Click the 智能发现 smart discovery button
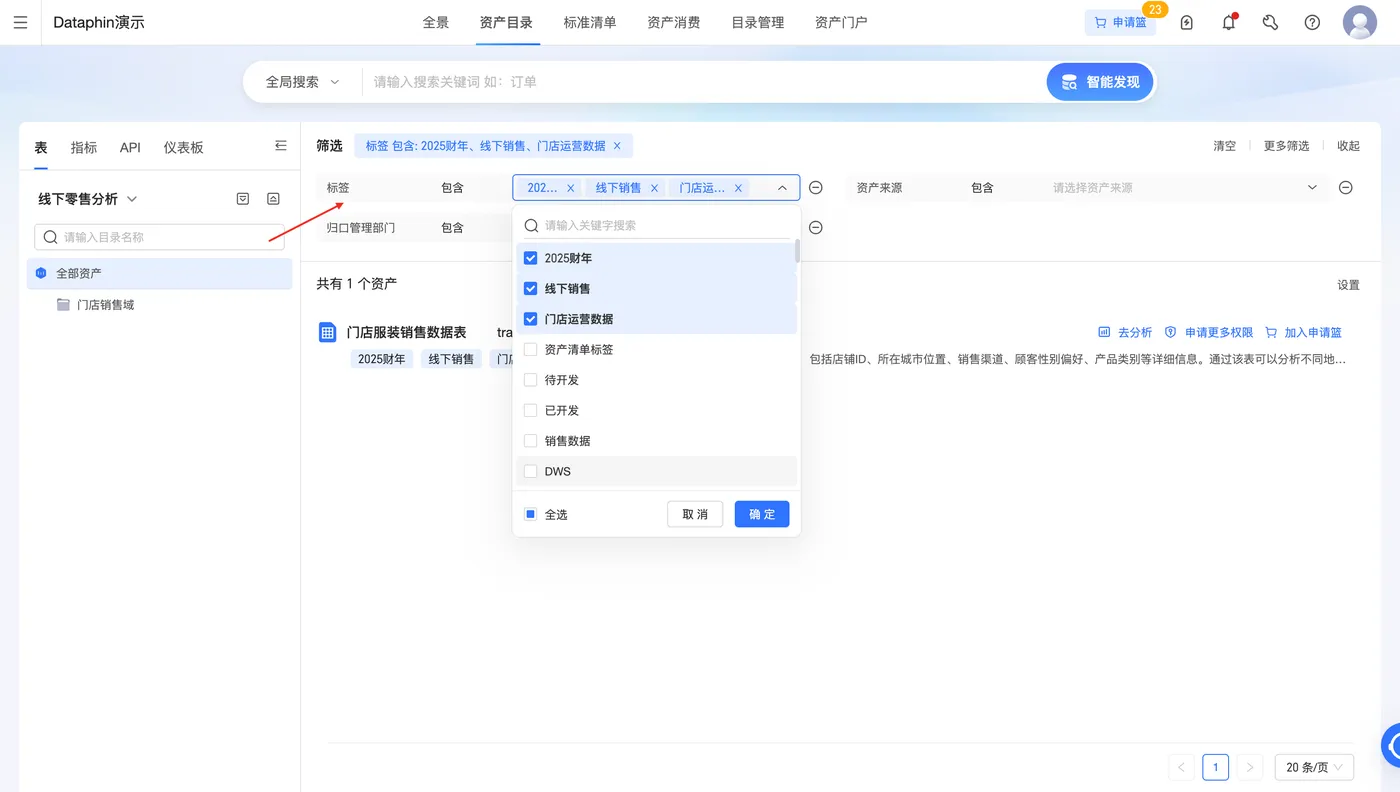1400x792 pixels. point(1100,82)
